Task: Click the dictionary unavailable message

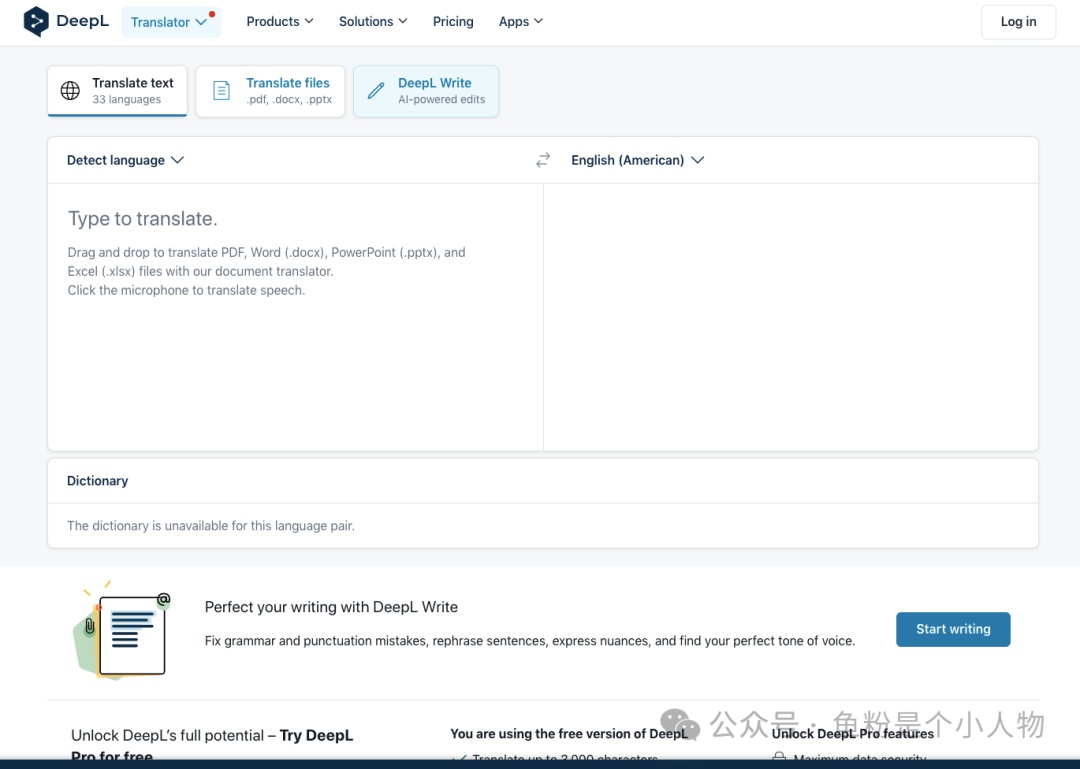Action: [211, 526]
